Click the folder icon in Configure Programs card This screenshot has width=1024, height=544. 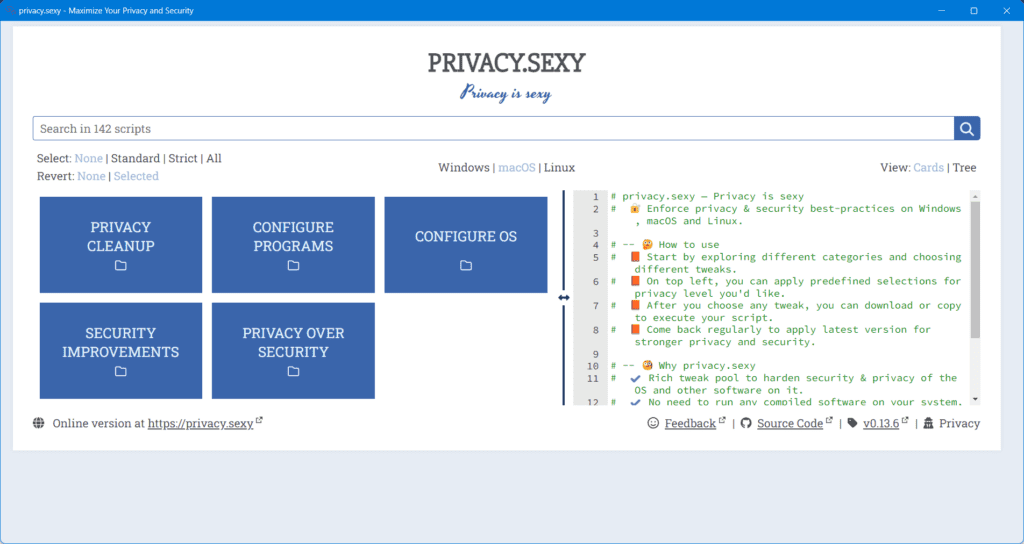tap(293, 266)
